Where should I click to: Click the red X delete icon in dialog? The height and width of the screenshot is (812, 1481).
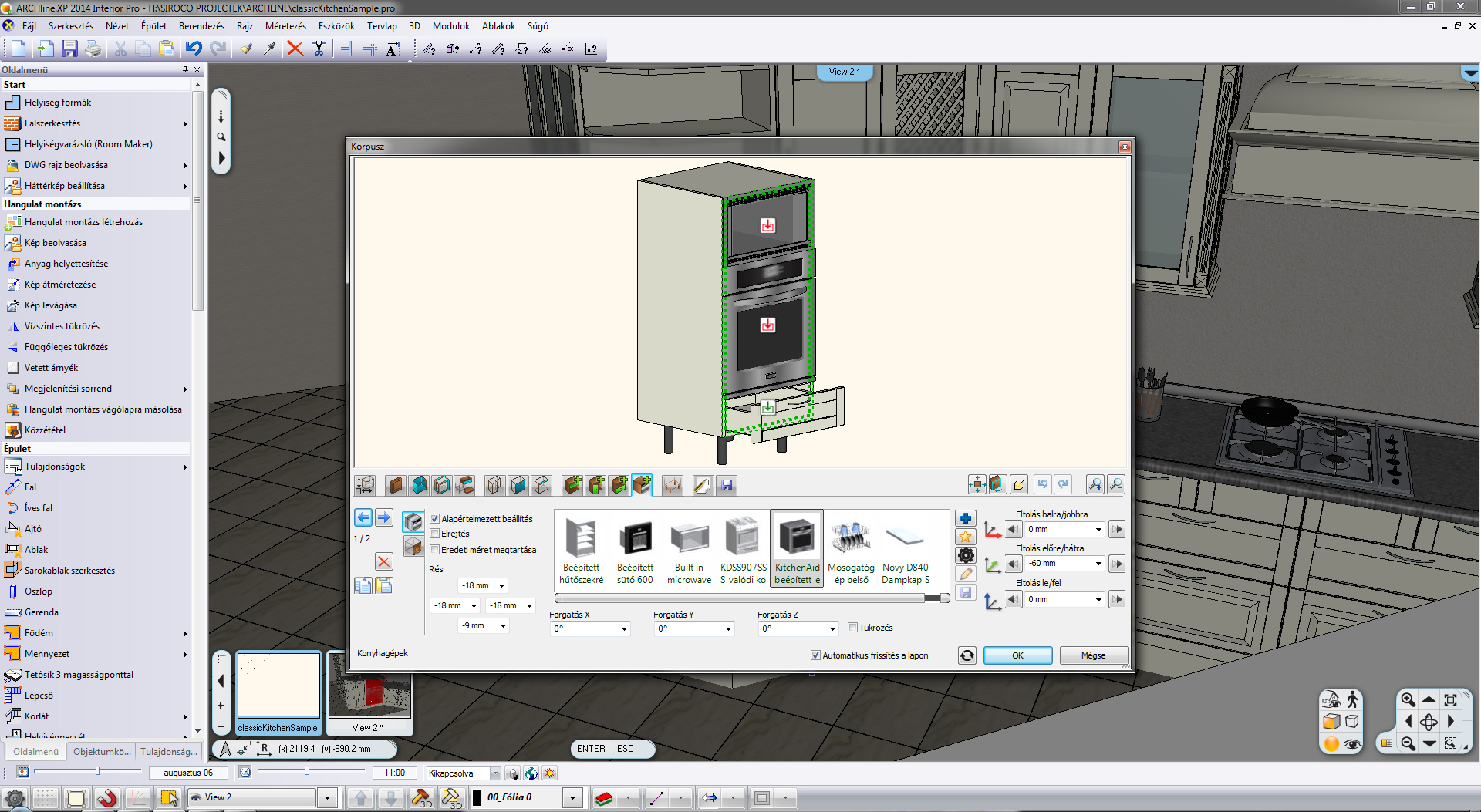pos(383,561)
